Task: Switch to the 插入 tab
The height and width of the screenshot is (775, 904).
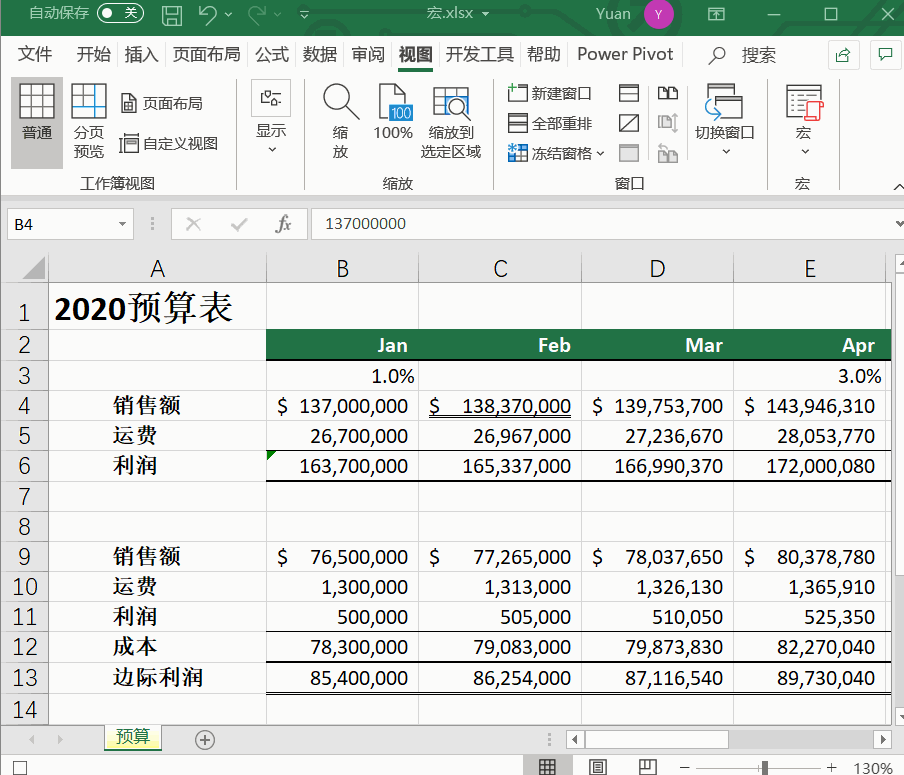Action: [141, 54]
